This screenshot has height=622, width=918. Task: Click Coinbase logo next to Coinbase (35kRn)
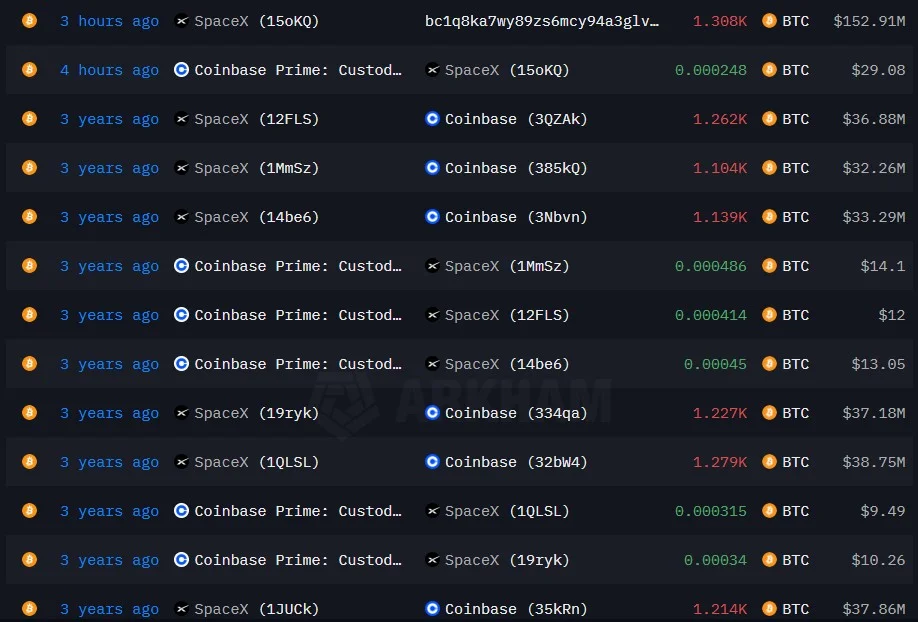coord(432,609)
